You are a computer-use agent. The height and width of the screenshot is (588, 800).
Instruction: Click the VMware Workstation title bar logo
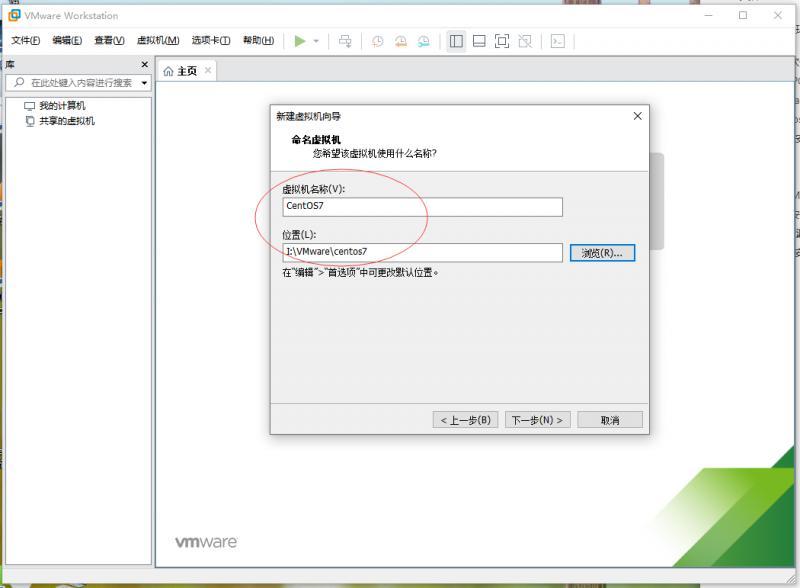point(15,15)
